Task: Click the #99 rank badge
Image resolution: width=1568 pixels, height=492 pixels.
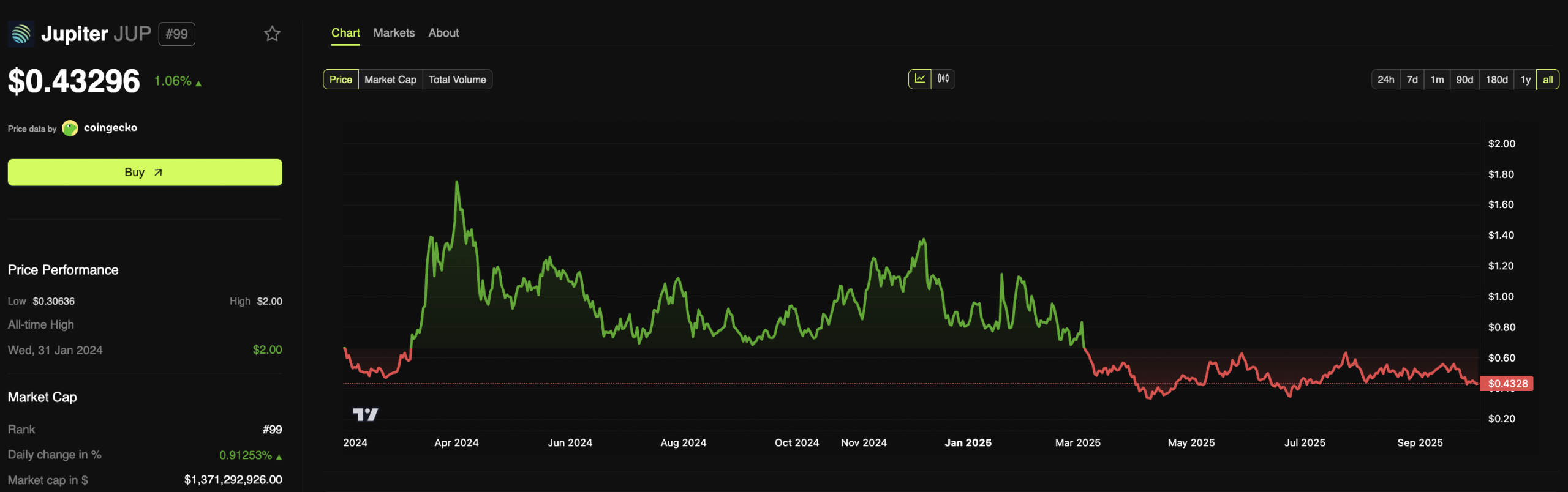Action: (x=176, y=34)
